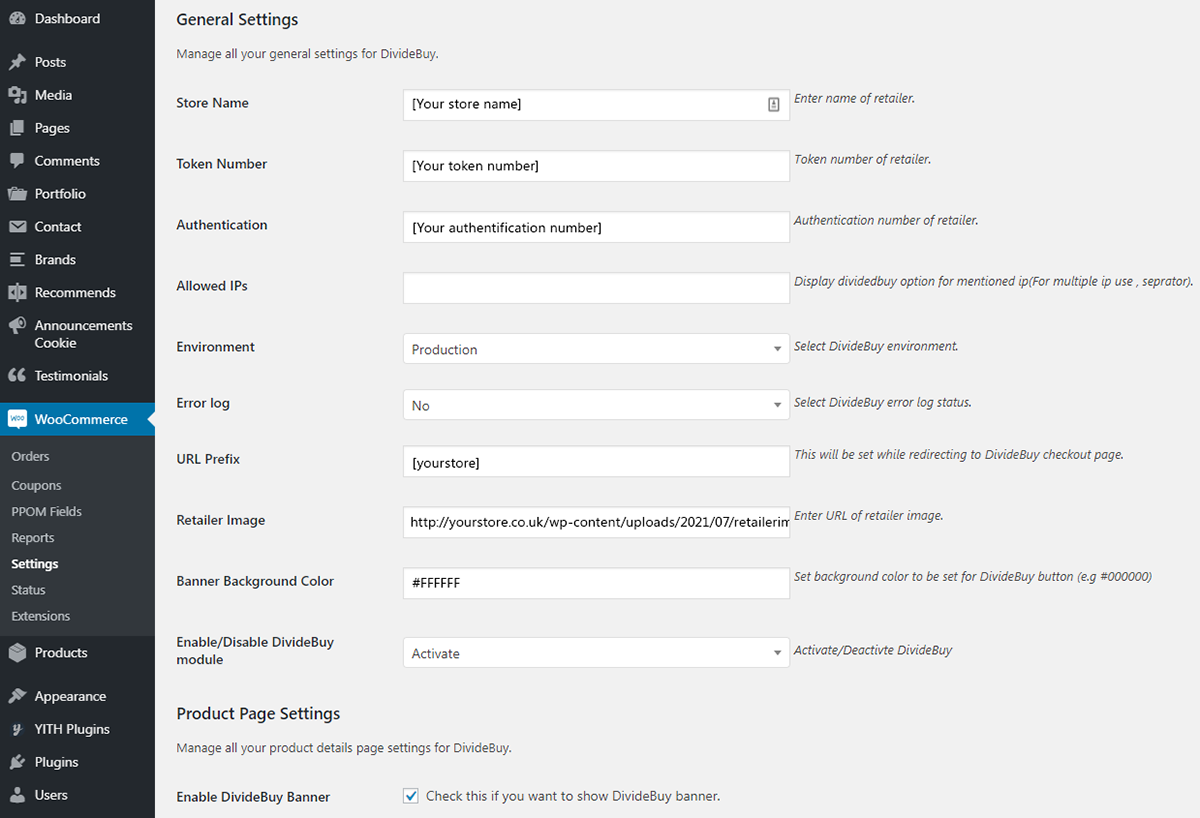Click the Banner Background Color field

coord(596,583)
